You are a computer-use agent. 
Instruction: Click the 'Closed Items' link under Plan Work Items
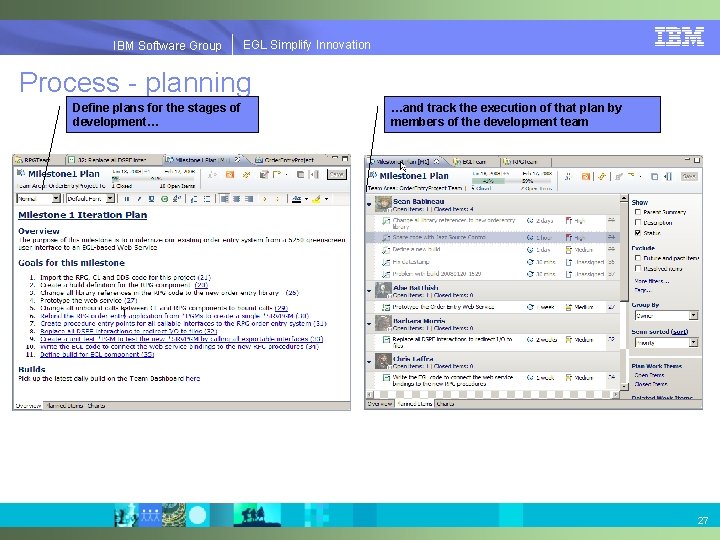651,384
